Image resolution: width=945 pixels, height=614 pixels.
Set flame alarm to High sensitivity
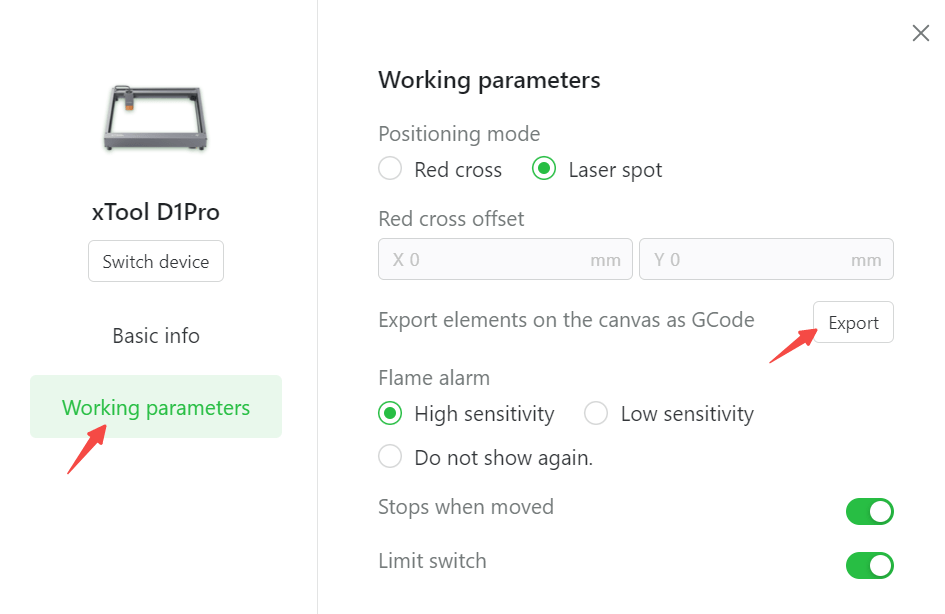coord(391,414)
